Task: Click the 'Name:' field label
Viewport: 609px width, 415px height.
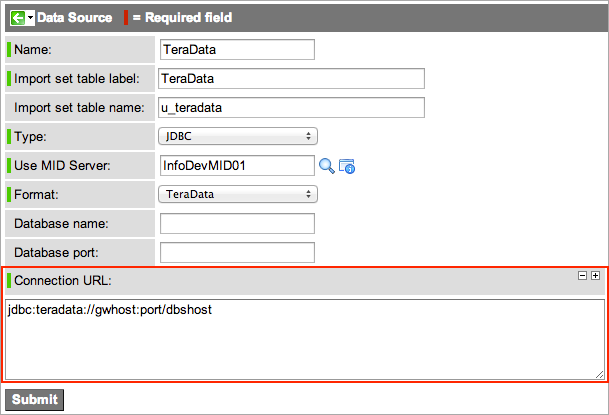Action: tap(33, 50)
